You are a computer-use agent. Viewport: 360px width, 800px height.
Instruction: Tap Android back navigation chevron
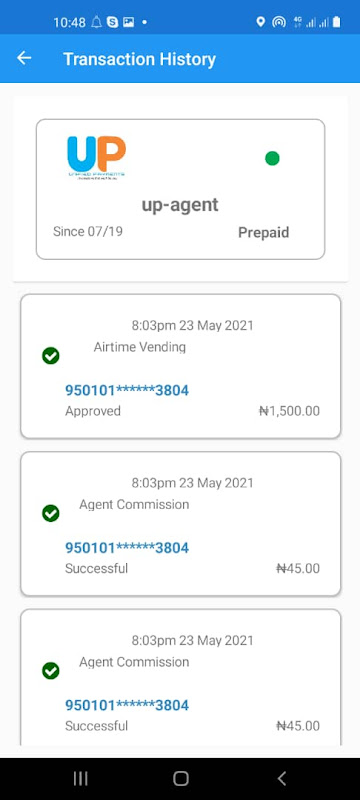281,778
